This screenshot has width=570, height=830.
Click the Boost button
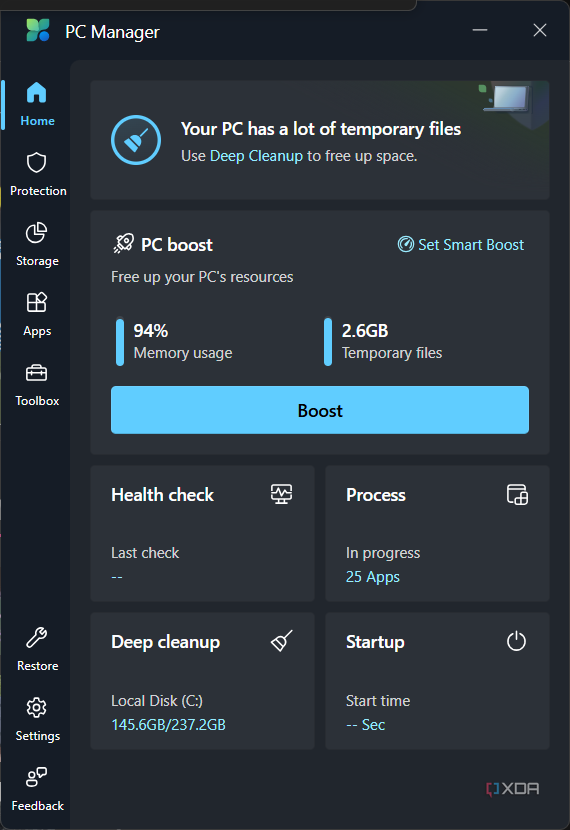point(320,410)
